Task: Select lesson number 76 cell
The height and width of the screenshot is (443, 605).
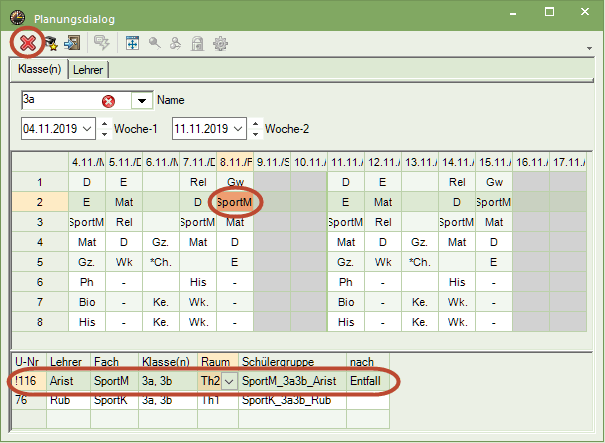Action: [29, 400]
